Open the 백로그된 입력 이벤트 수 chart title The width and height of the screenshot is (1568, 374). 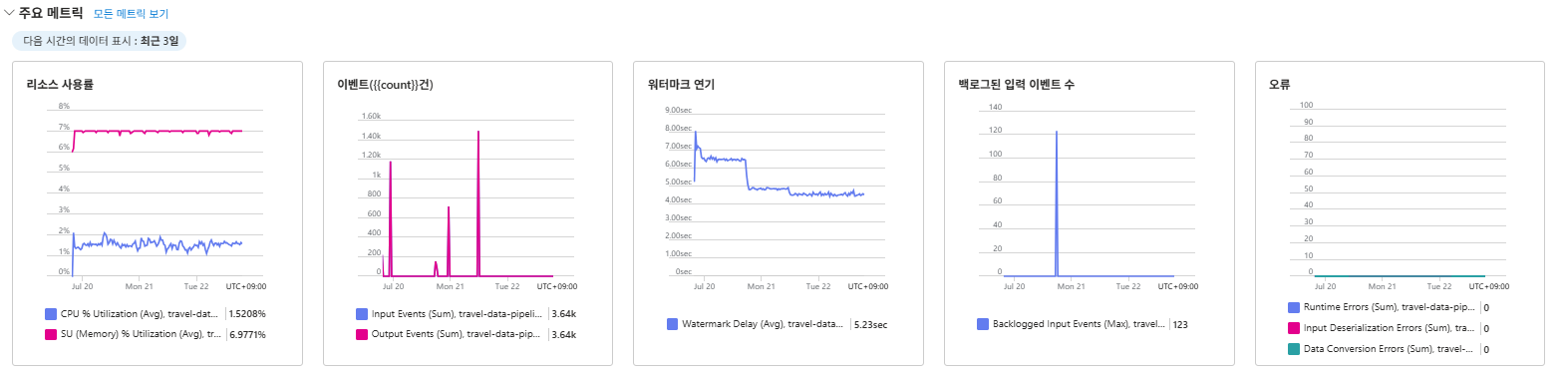(x=1016, y=85)
